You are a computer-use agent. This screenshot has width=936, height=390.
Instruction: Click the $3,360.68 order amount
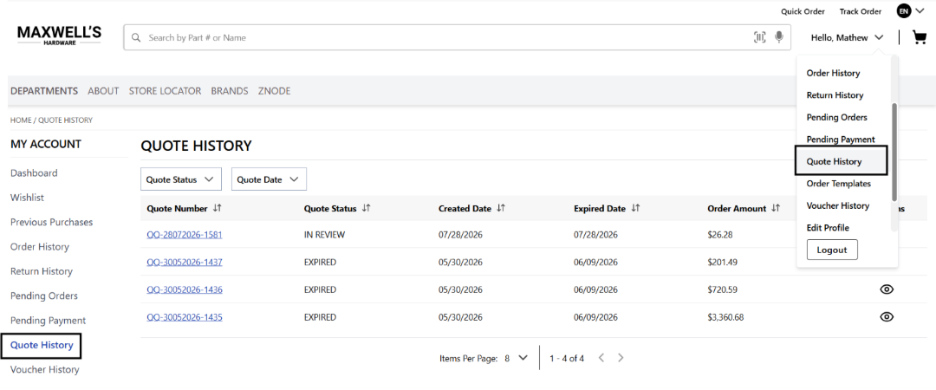(x=725, y=317)
